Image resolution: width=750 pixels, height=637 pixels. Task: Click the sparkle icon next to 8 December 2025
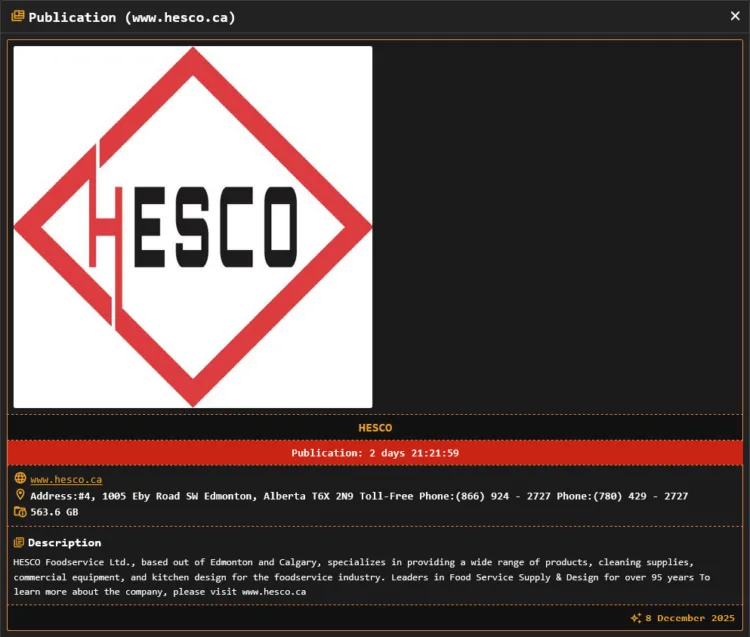point(636,618)
